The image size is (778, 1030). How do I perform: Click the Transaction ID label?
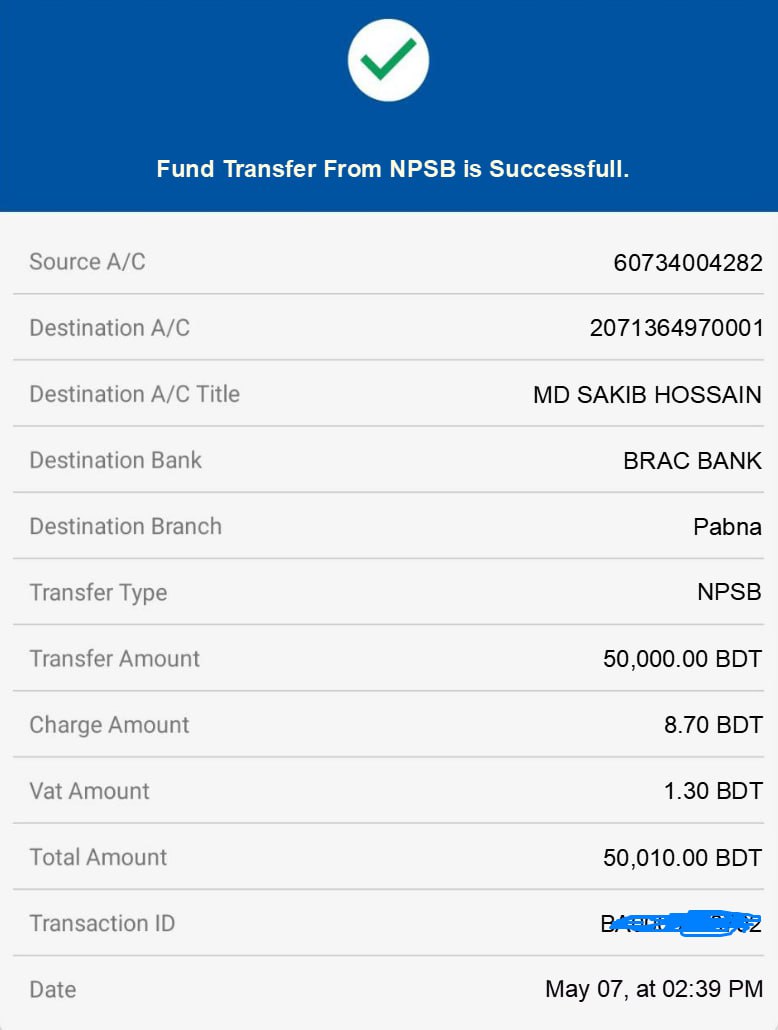click(x=102, y=923)
